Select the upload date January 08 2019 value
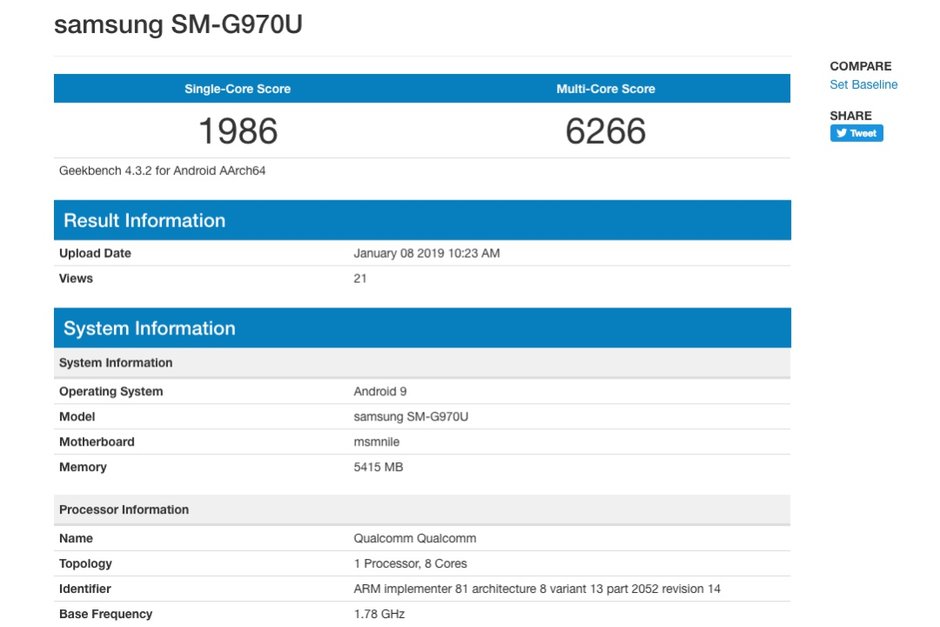 click(426, 254)
